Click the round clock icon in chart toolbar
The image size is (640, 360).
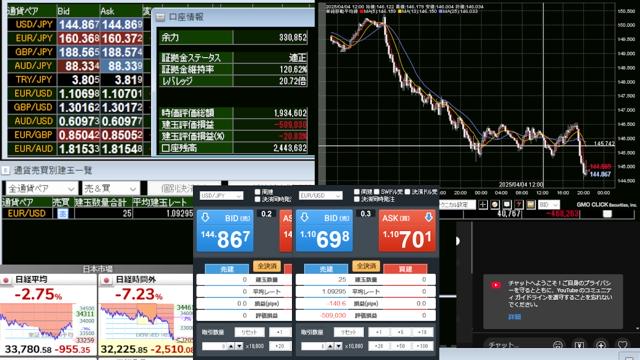tap(495, 204)
